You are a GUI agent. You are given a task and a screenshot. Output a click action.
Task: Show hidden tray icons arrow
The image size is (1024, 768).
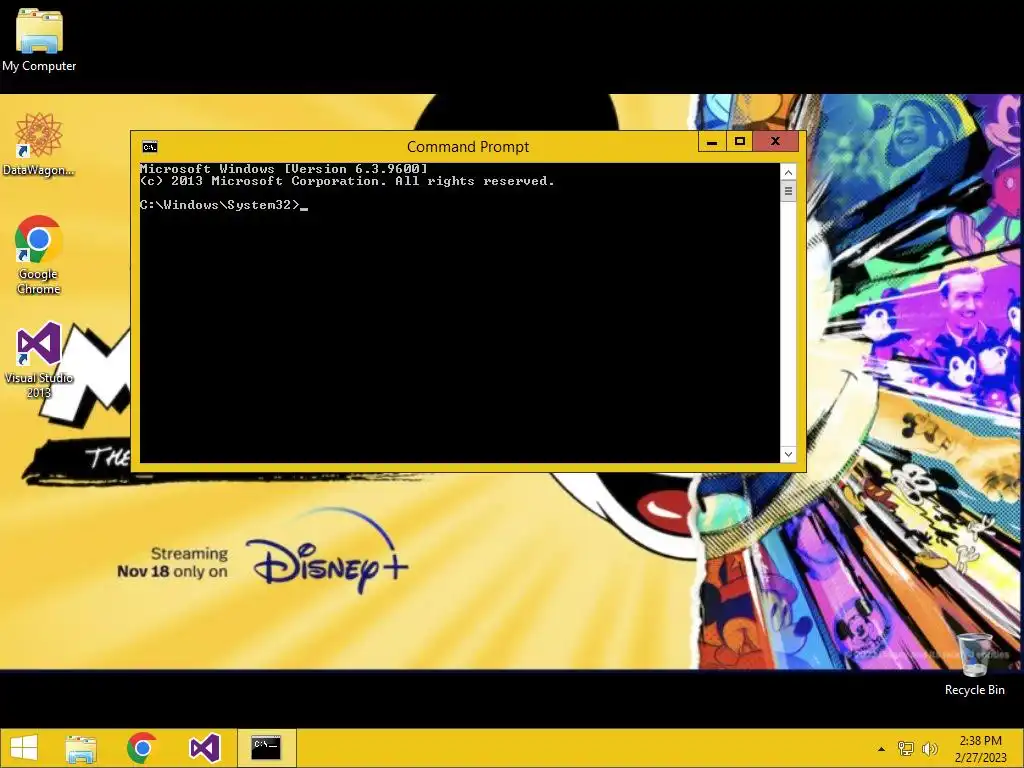882,749
